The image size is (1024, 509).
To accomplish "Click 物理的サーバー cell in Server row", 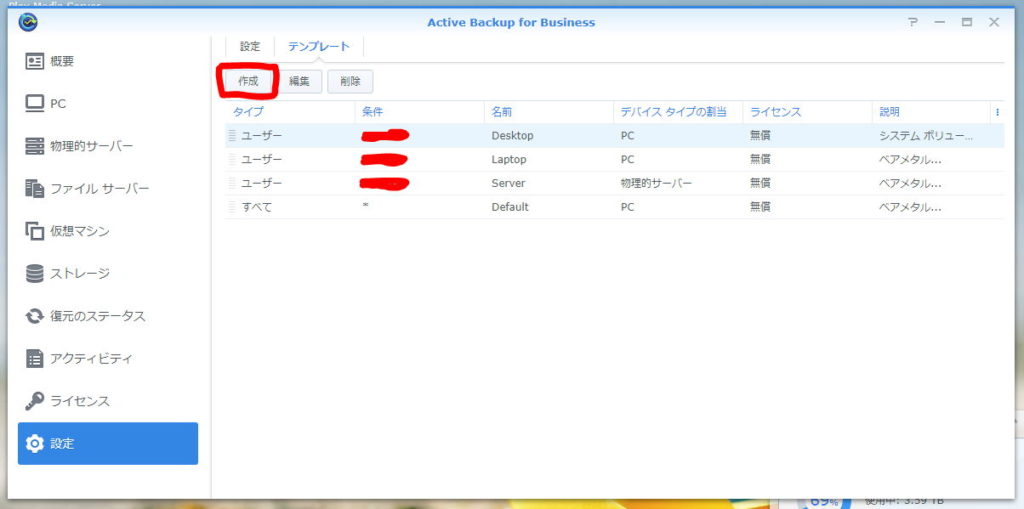I will click(x=656, y=184).
